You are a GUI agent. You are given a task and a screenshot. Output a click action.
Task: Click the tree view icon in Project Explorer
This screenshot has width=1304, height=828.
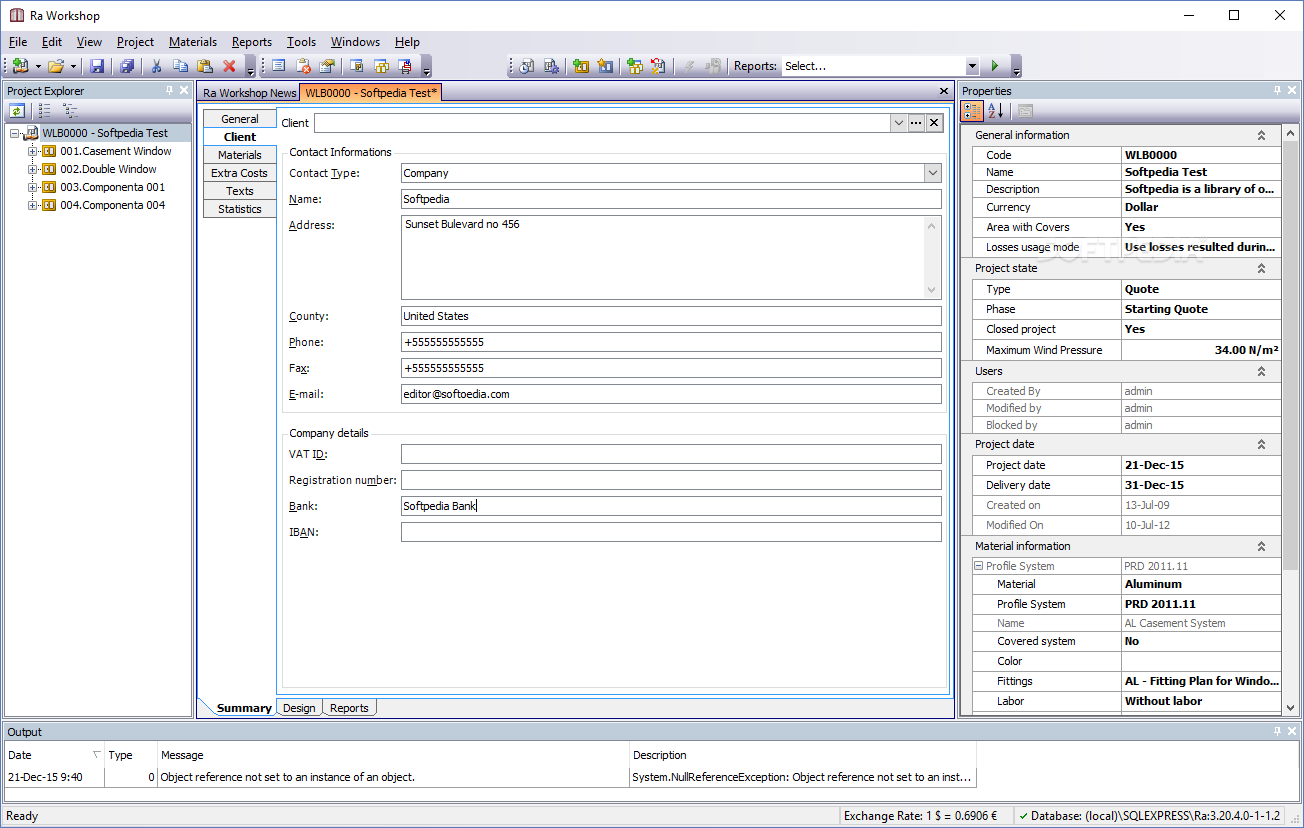tap(70, 111)
